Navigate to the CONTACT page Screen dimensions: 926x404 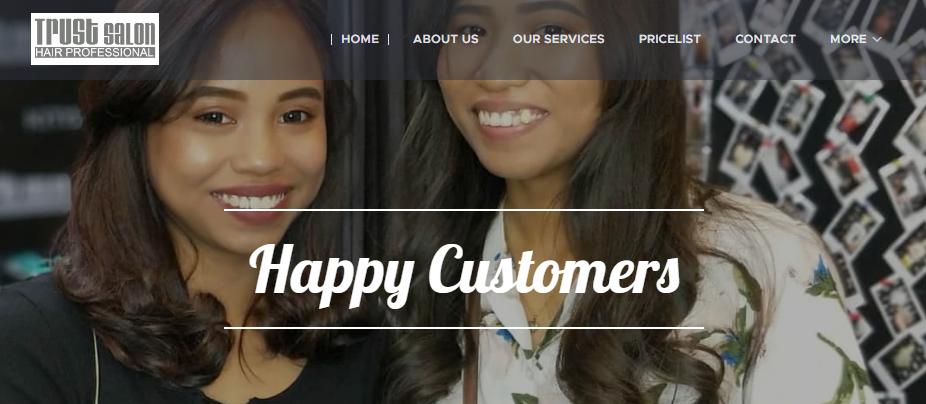tap(765, 40)
